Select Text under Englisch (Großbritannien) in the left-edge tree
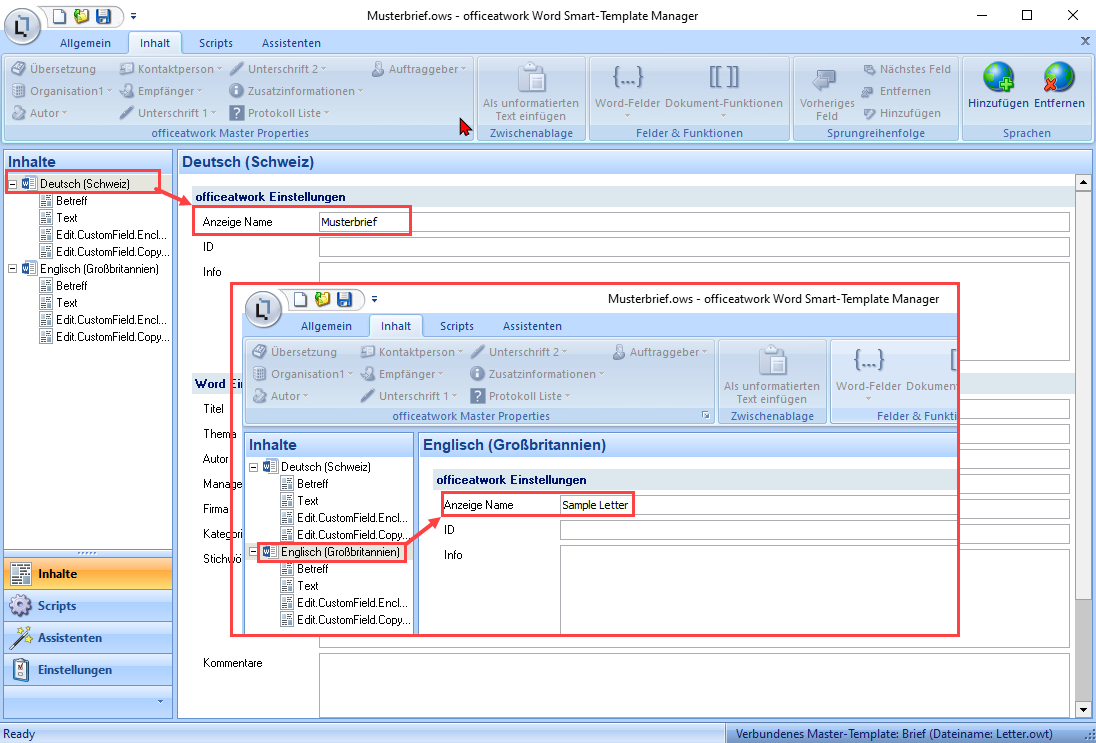The width and height of the screenshot is (1096, 743). (66, 303)
